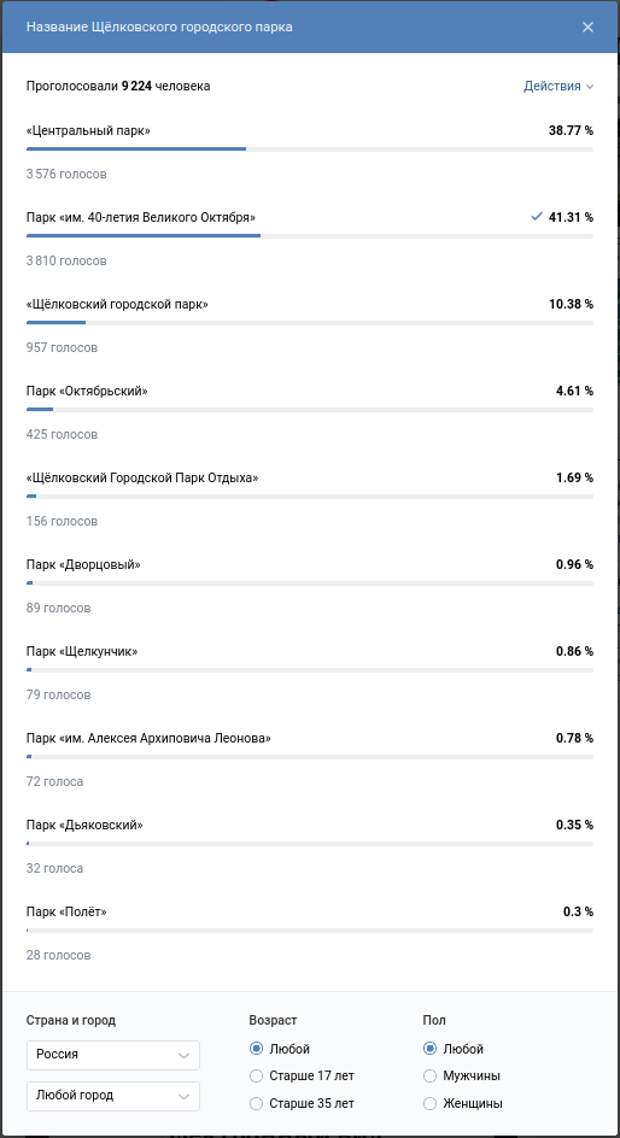
Task: Select gender filter Мужчины
Action: pyautogui.click(x=462, y=1076)
